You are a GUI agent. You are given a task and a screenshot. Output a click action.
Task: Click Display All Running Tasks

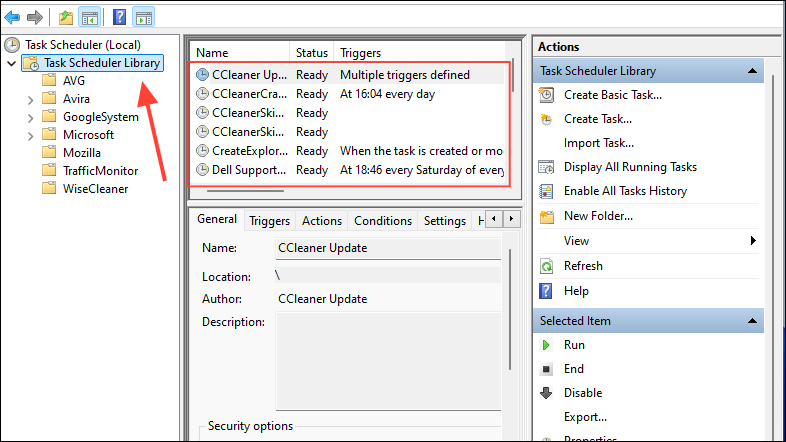click(x=630, y=167)
